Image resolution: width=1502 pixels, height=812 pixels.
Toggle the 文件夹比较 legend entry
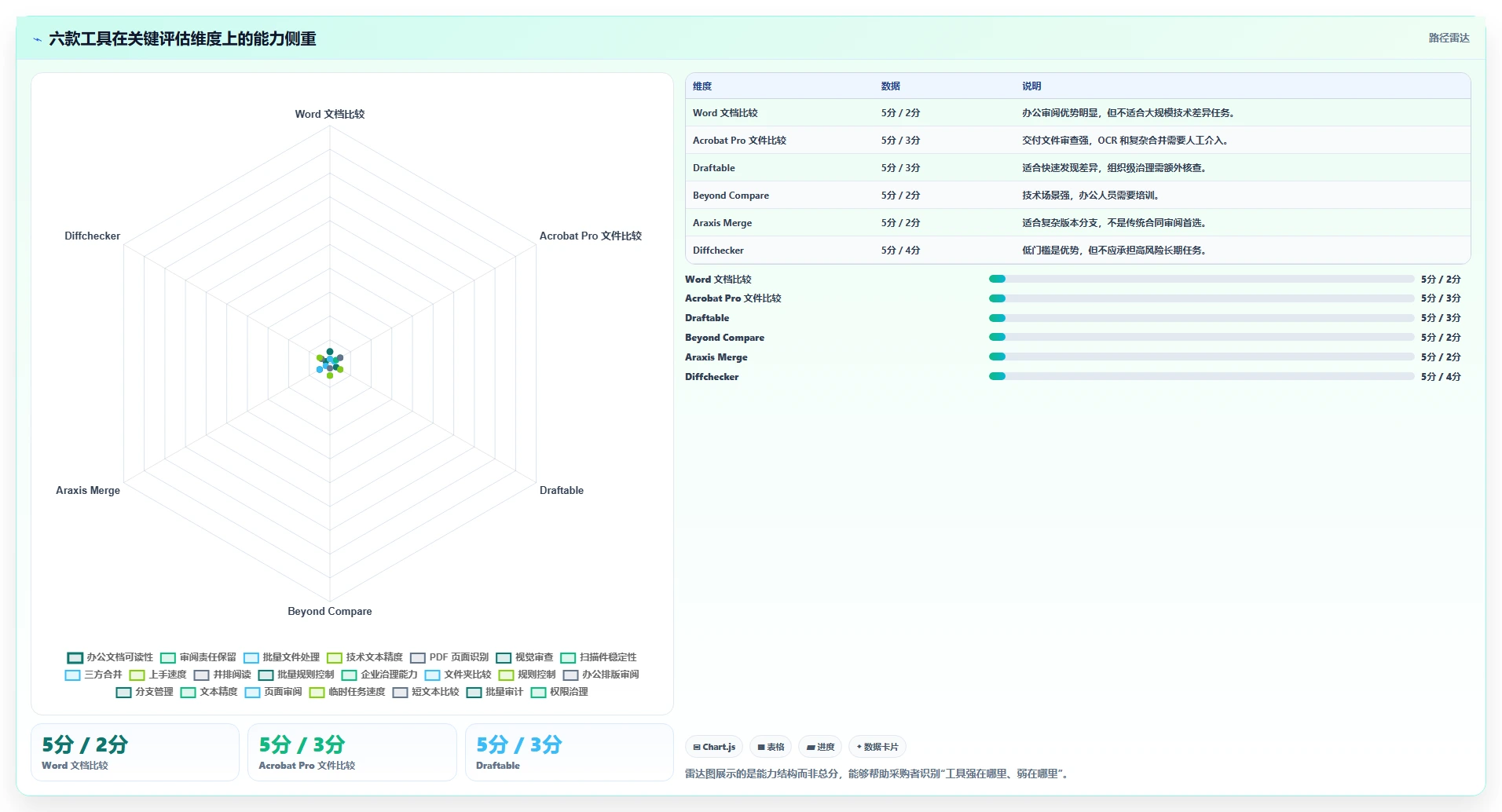(x=458, y=675)
